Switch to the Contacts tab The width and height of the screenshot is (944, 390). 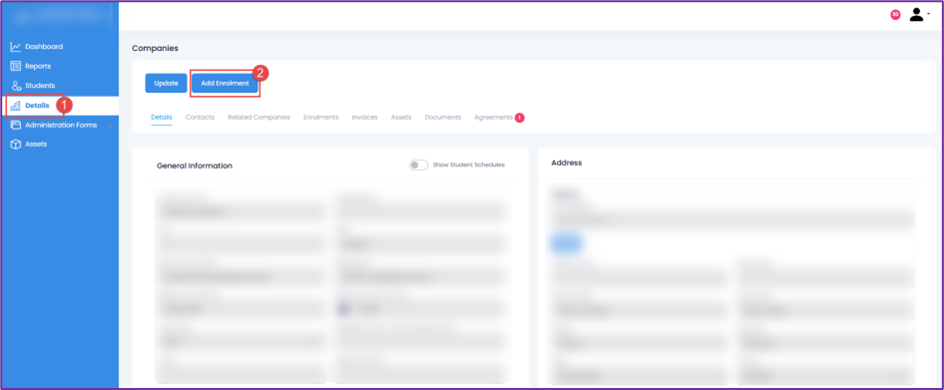point(200,117)
